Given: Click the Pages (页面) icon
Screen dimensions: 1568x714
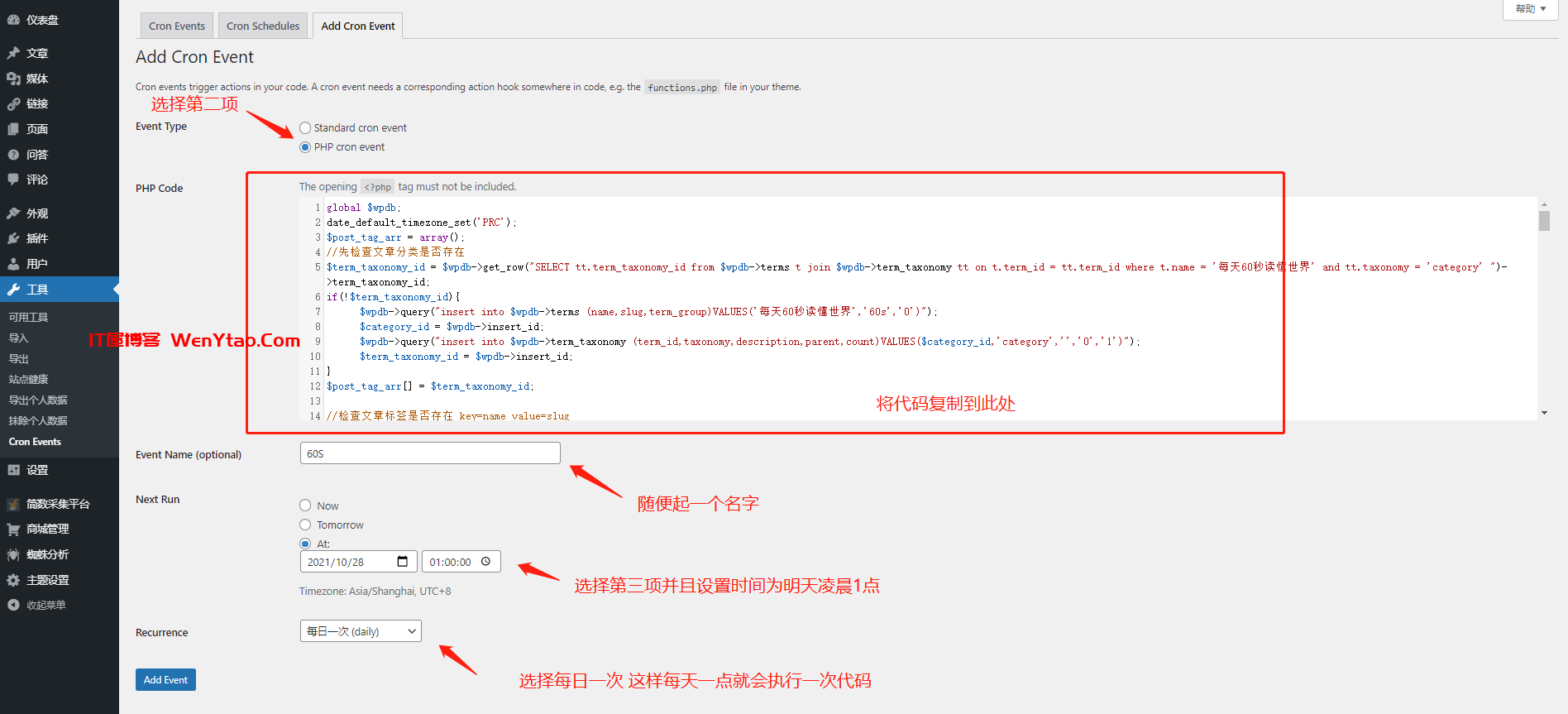Looking at the screenshot, I should pos(13,129).
